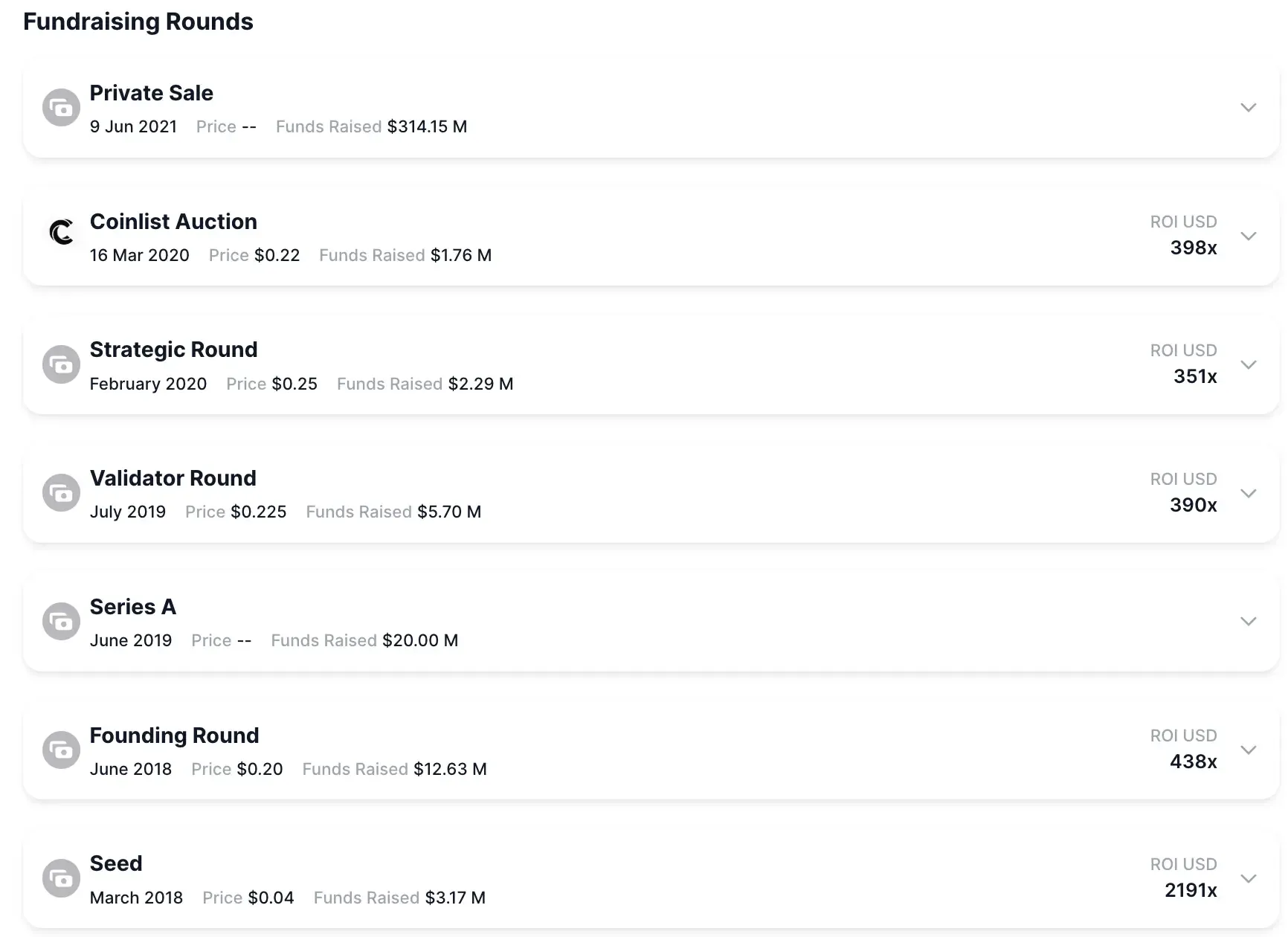Click the $314.15 M funds raised amount
Screen dimensions: 1288x937
[427, 126]
